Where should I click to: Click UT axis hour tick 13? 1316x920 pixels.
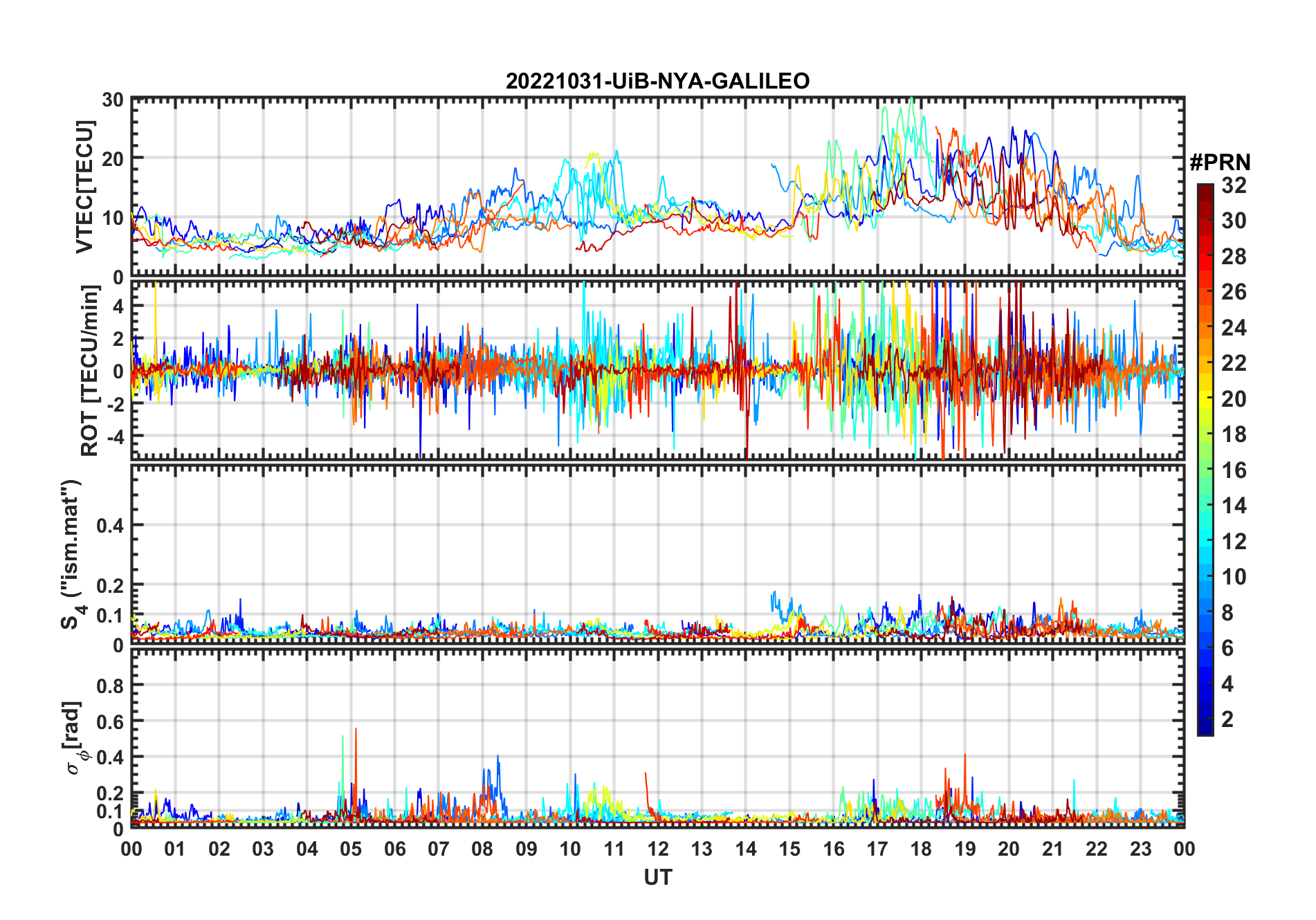[x=702, y=849]
